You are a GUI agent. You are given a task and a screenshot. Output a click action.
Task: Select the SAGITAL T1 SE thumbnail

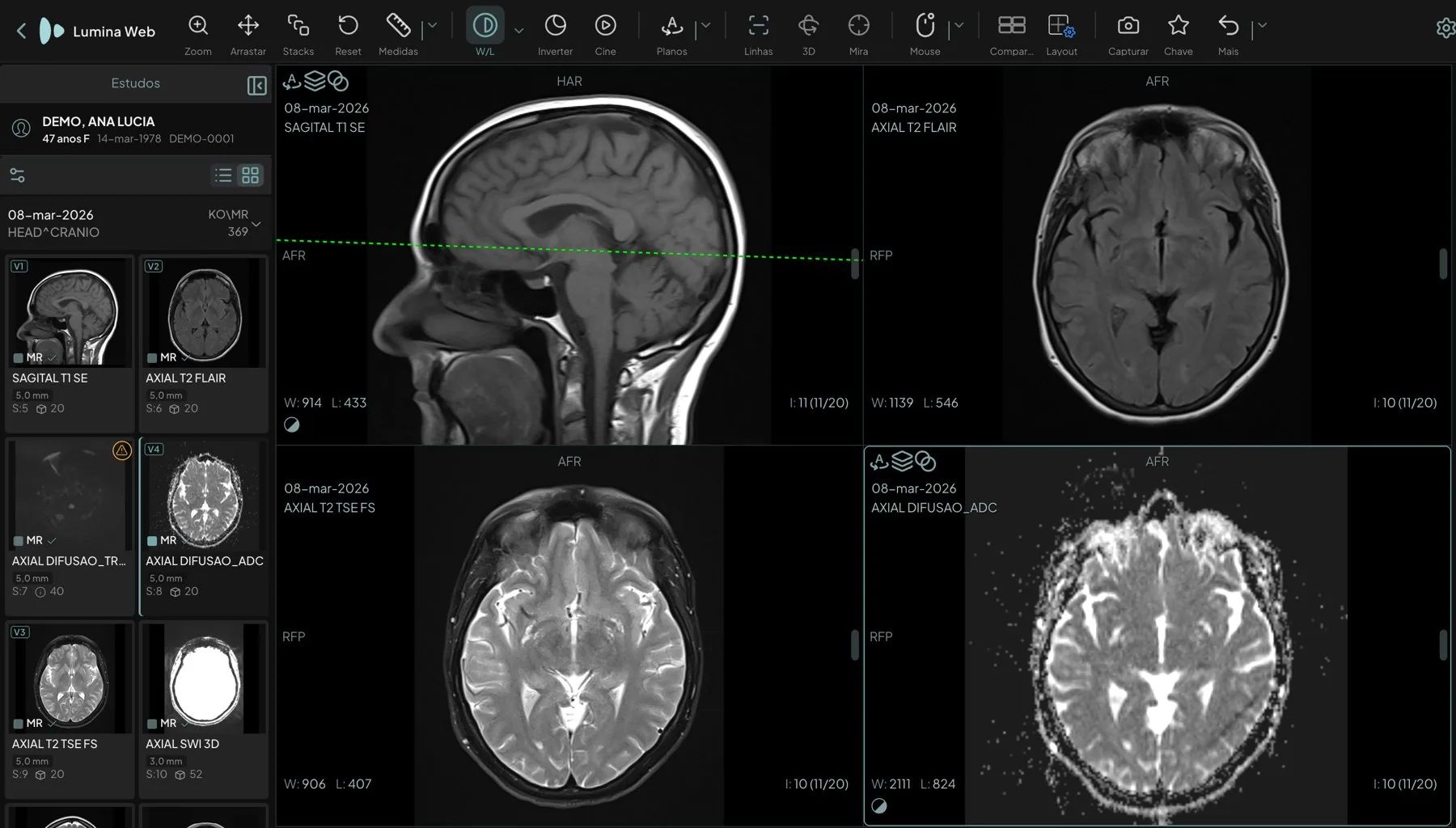[70, 312]
